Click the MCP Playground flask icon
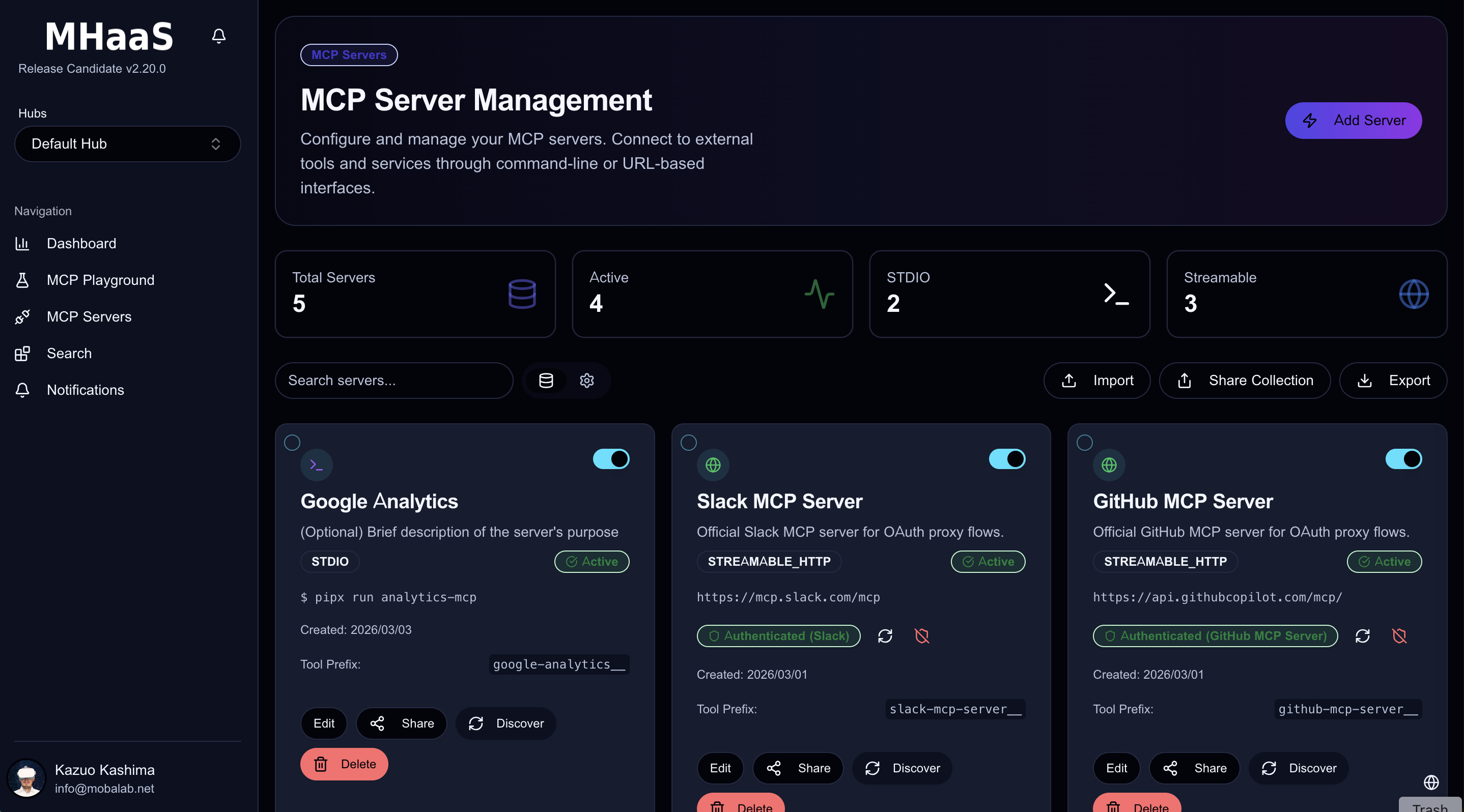The height and width of the screenshot is (812, 1464). (x=22, y=280)
